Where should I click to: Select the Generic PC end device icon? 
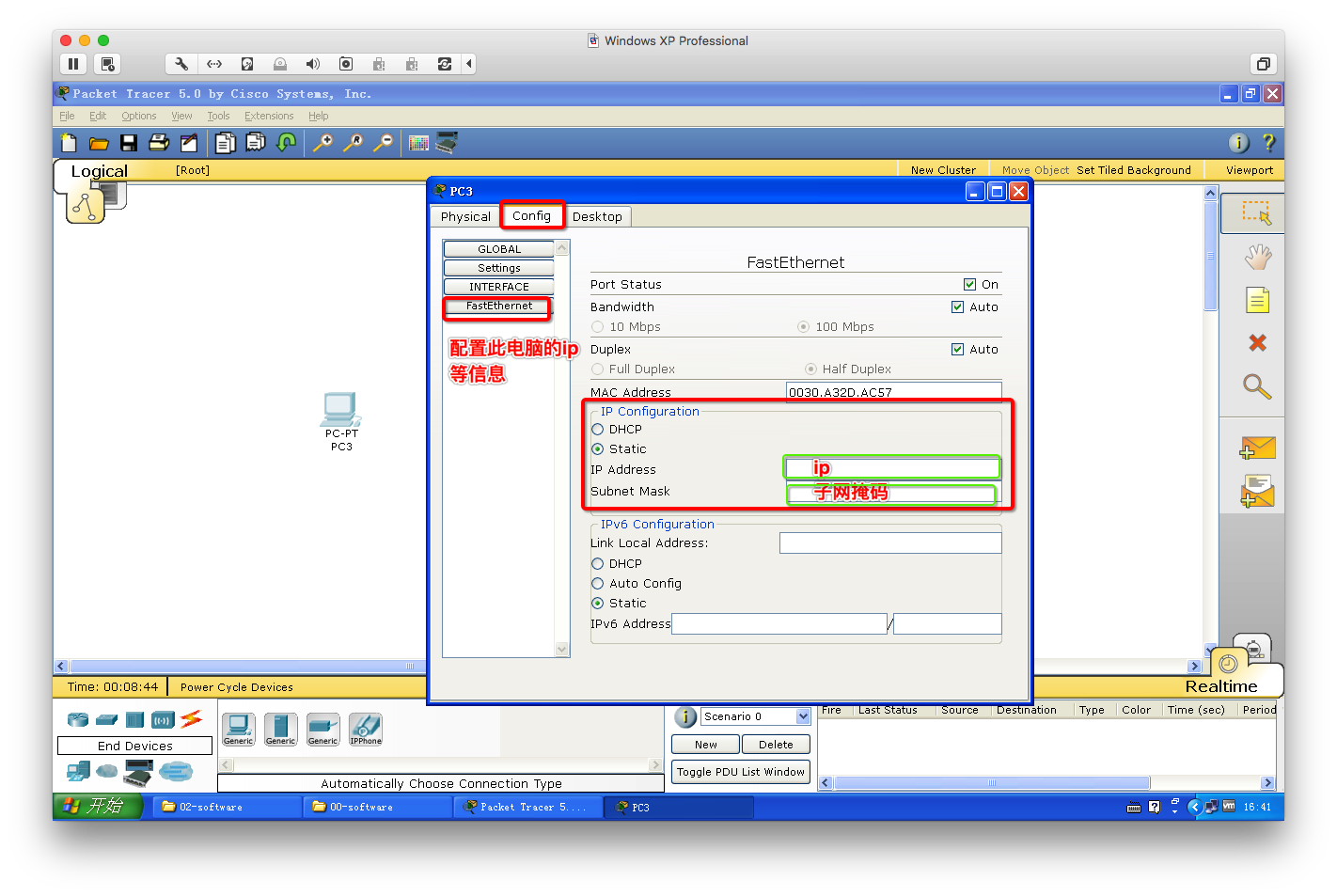238,729
